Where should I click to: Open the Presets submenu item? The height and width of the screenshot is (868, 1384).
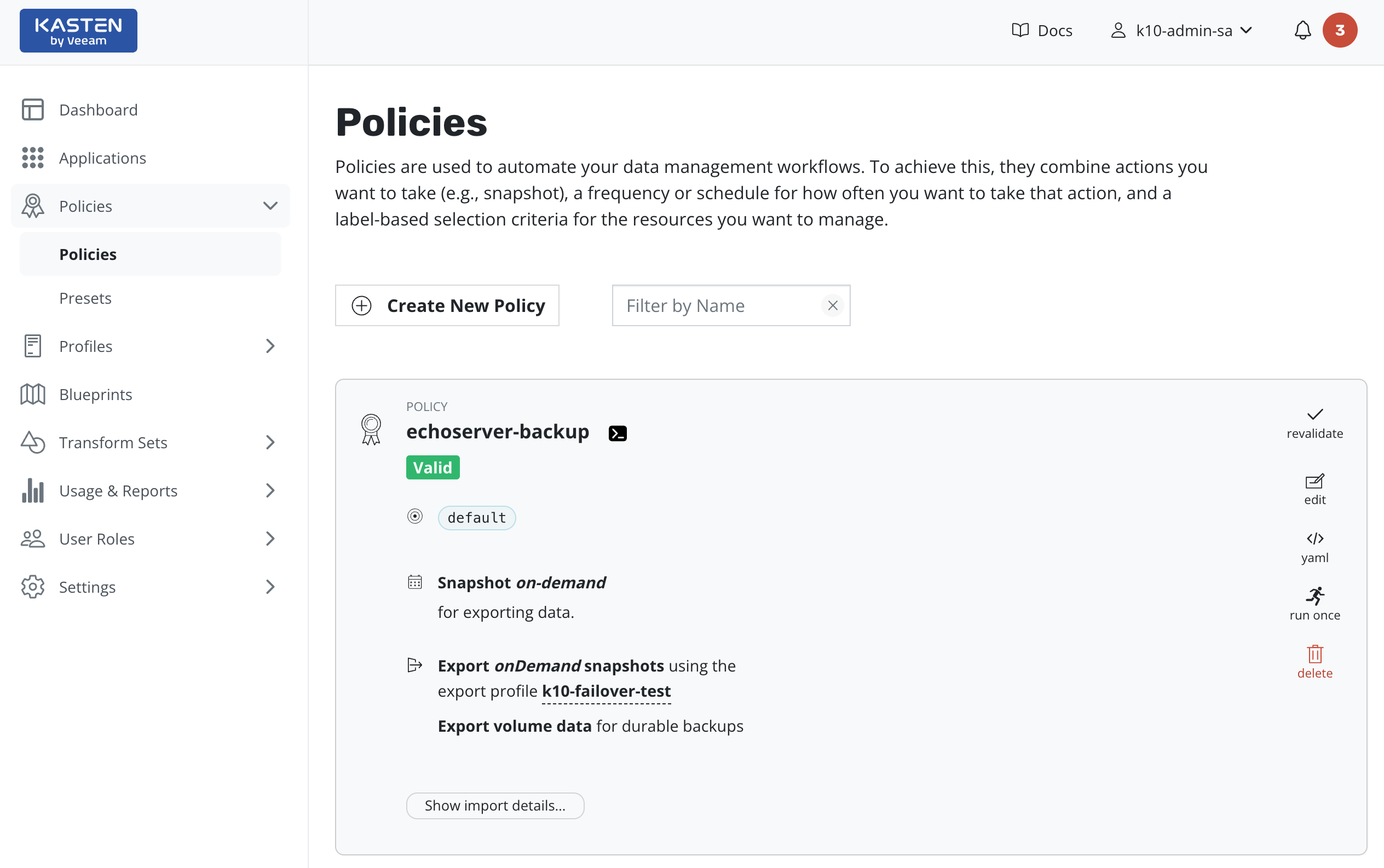85,298
